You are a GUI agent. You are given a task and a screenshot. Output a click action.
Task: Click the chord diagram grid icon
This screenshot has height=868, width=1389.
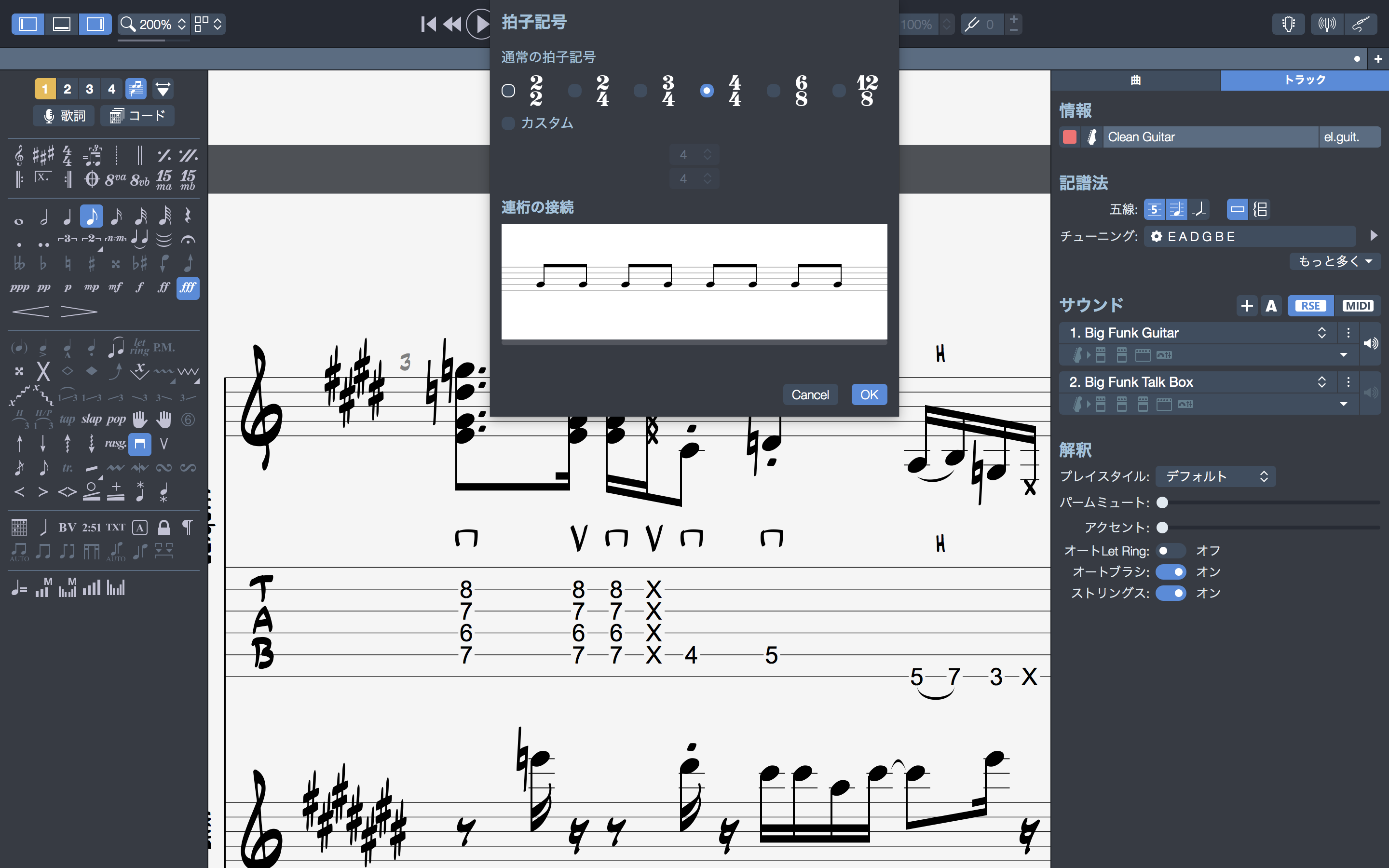point(19,527)
